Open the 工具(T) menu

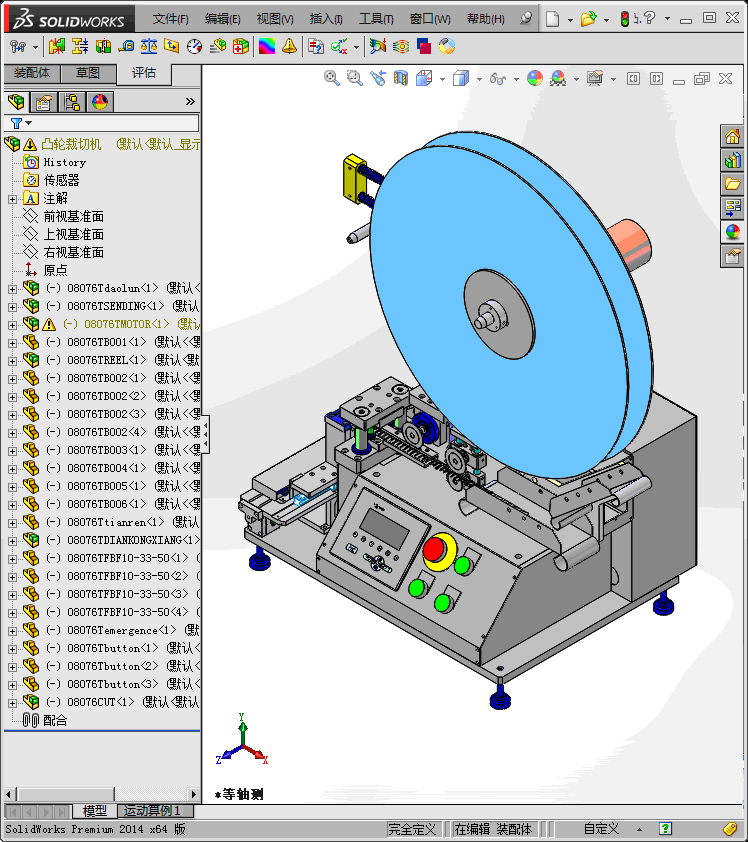coord(376,19)
